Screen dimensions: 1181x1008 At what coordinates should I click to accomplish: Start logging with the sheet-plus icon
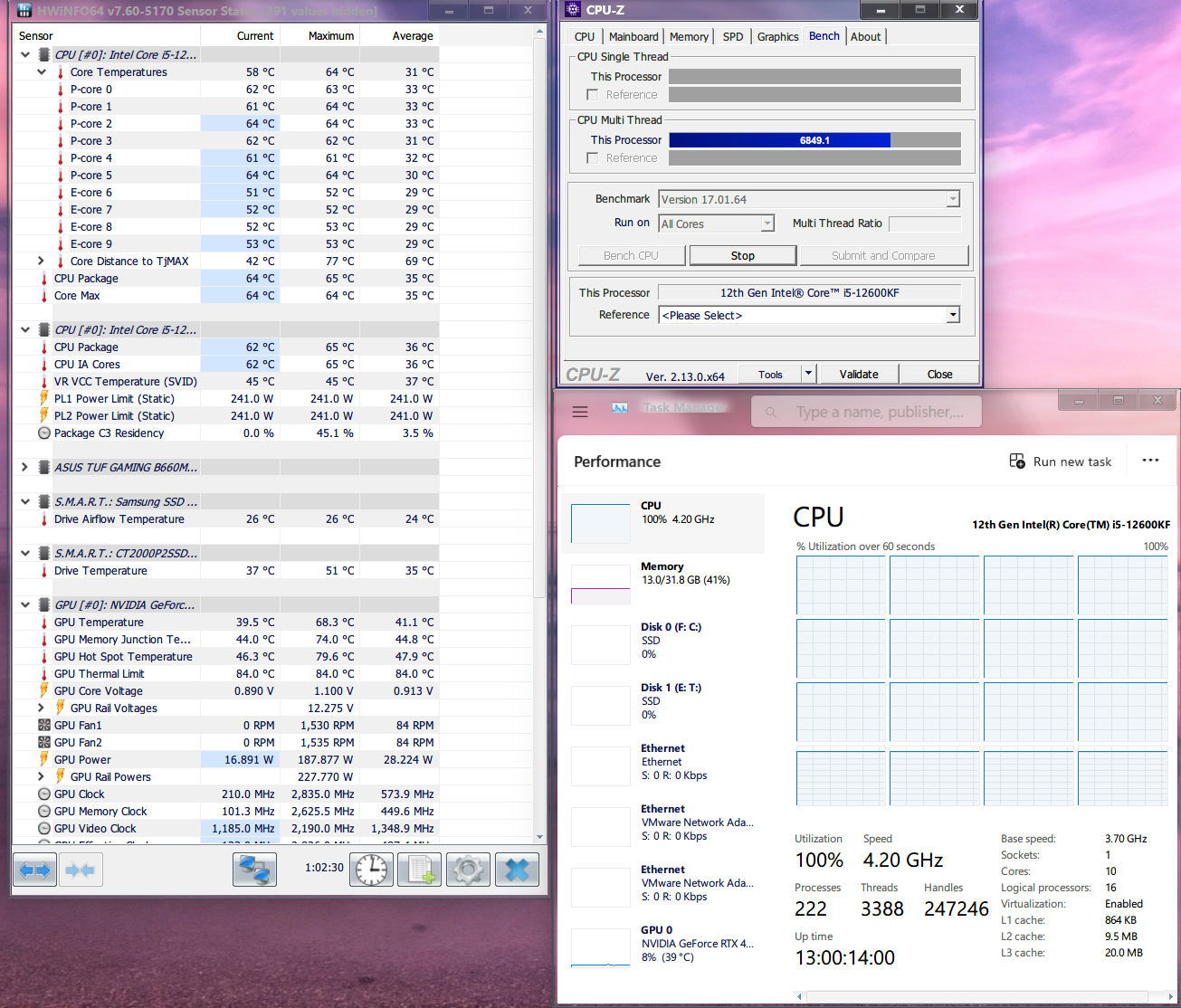point(419,870)
